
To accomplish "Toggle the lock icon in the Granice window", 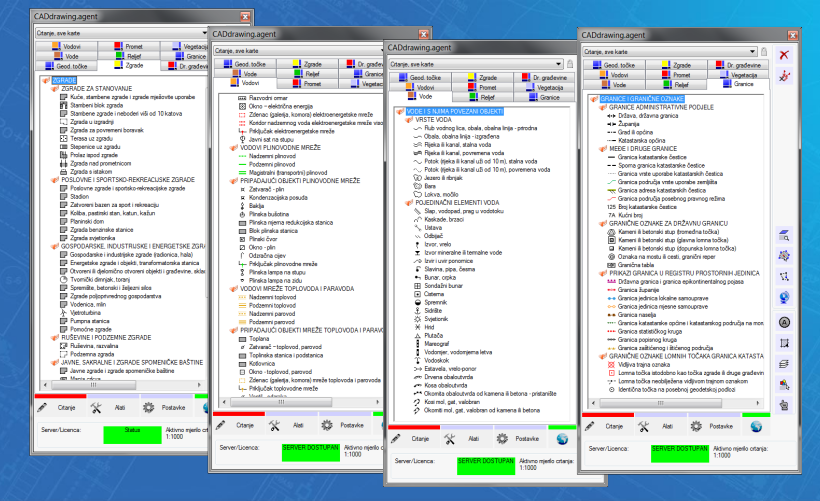I will [x=764, y=51].
